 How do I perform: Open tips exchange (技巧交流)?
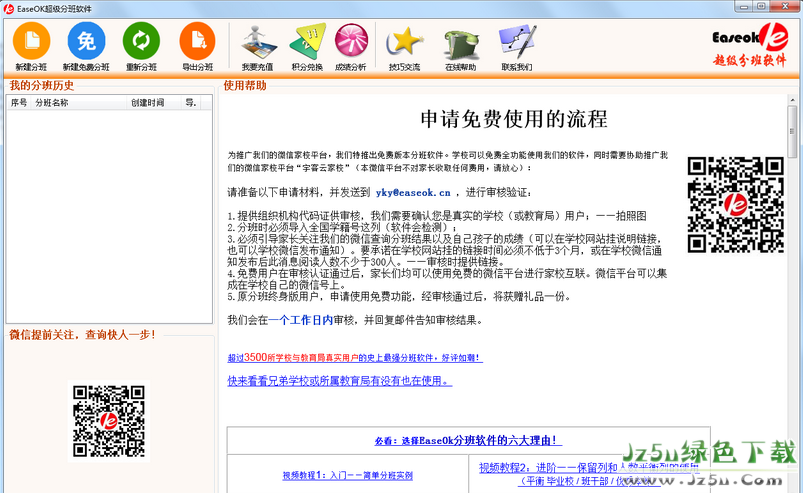click(405, 47)
